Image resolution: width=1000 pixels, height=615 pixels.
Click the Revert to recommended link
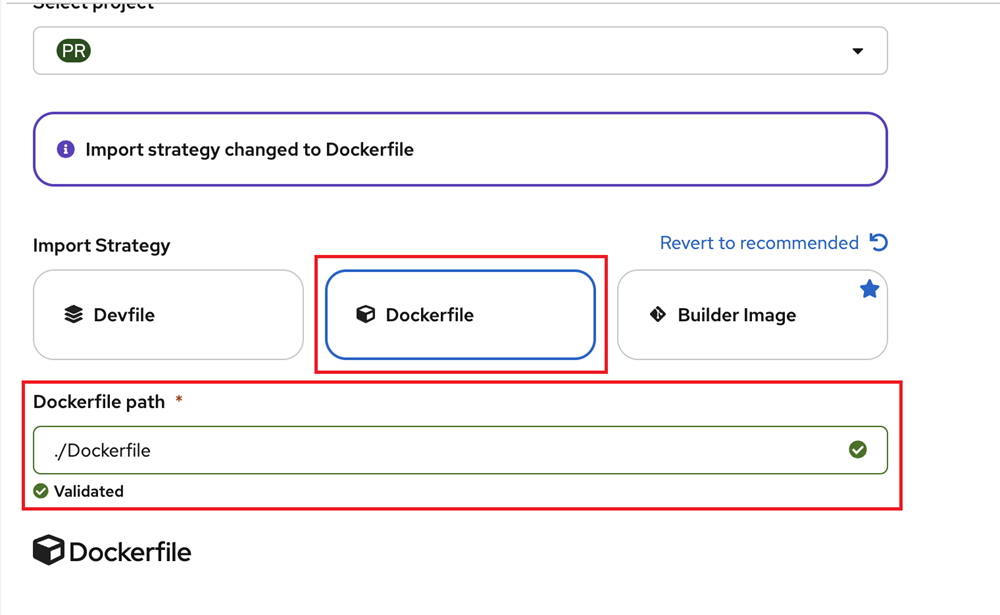pyautogui.click(x=758, y=242)
